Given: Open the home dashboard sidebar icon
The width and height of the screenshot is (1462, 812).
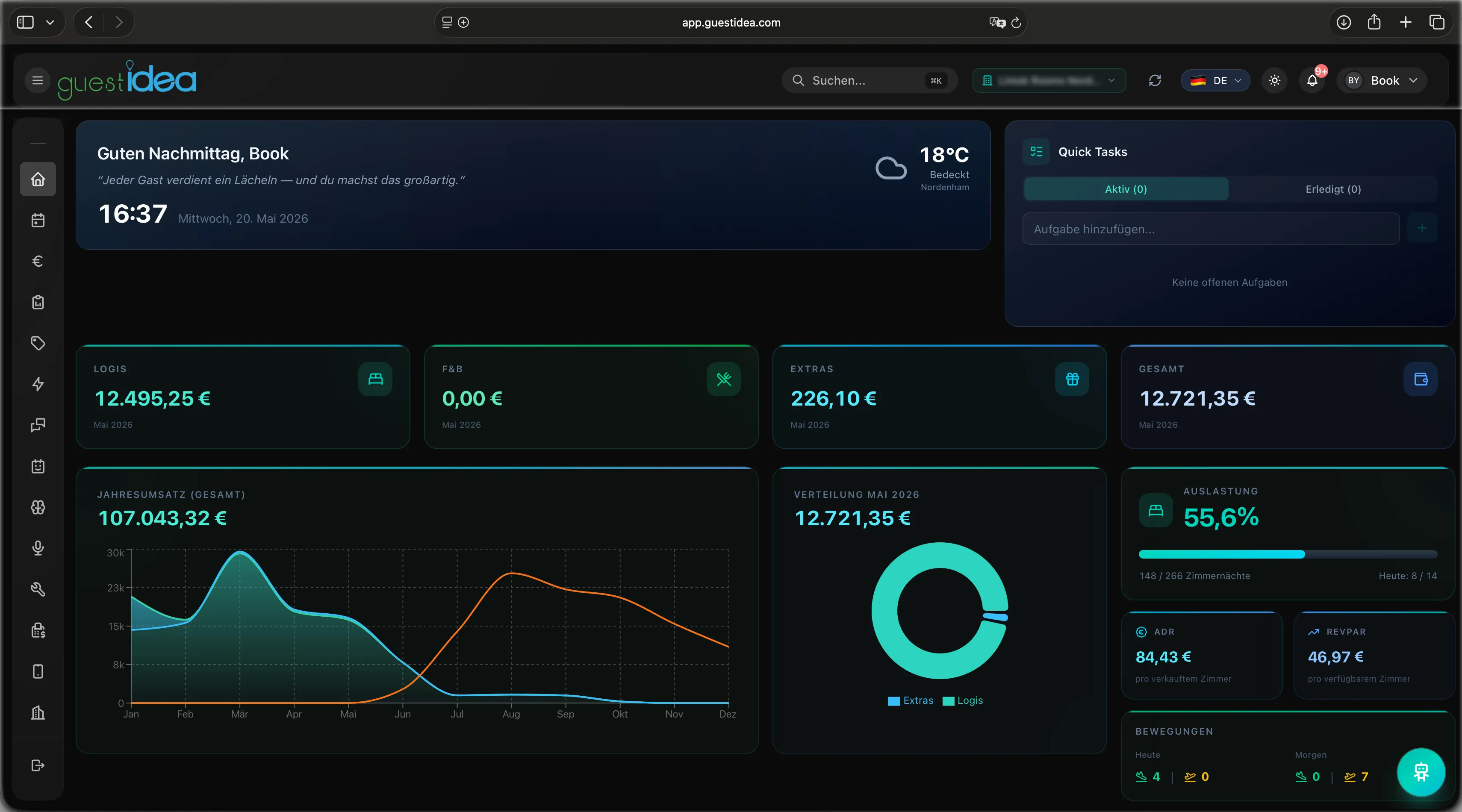Looking at the screenshot, I should [x=38, y=179].
